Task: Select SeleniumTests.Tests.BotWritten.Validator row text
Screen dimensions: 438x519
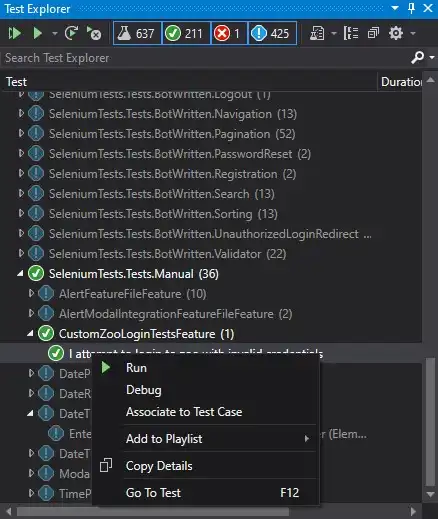Action: point(167,254)
